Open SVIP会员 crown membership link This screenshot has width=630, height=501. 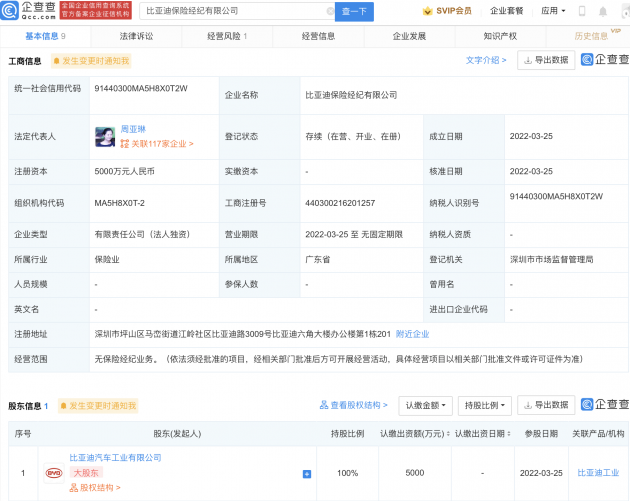pyautogui.click(x=447, y=11)
